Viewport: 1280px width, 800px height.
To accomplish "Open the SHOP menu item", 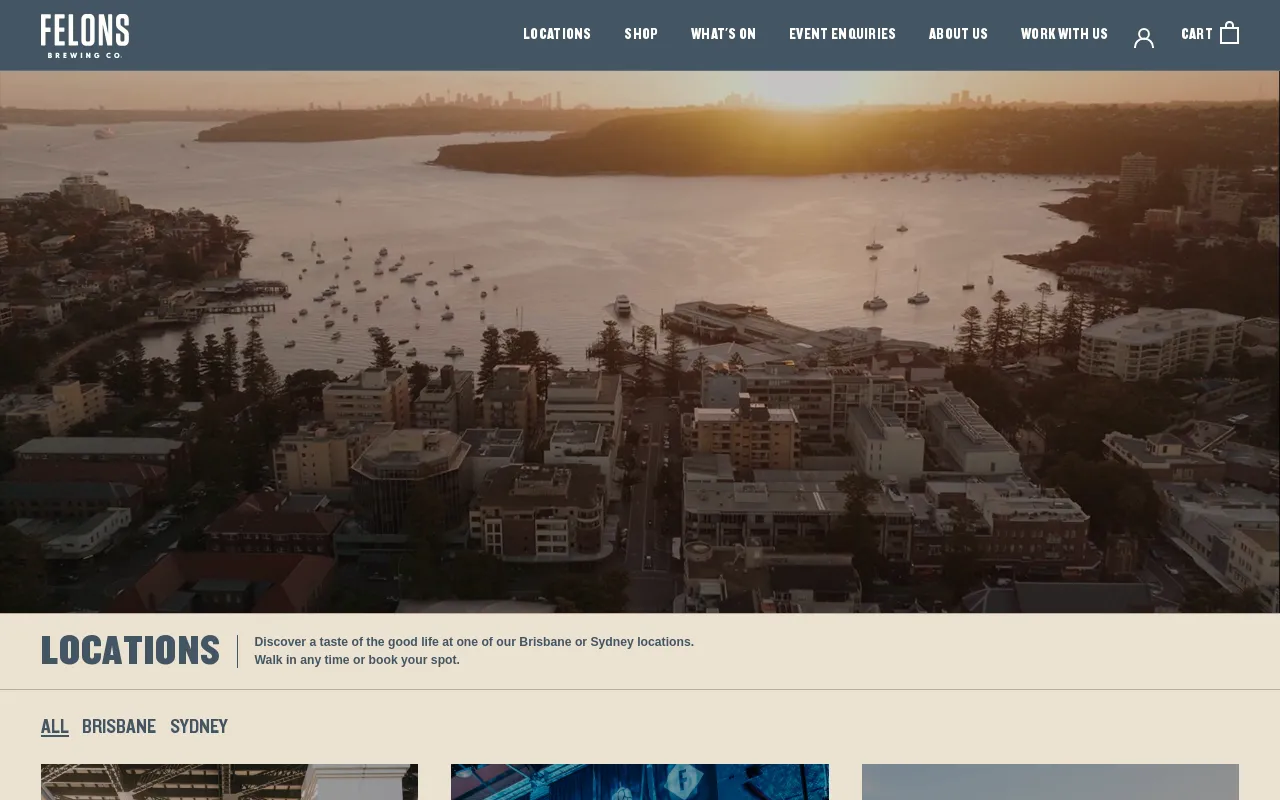I will point(641,34).
